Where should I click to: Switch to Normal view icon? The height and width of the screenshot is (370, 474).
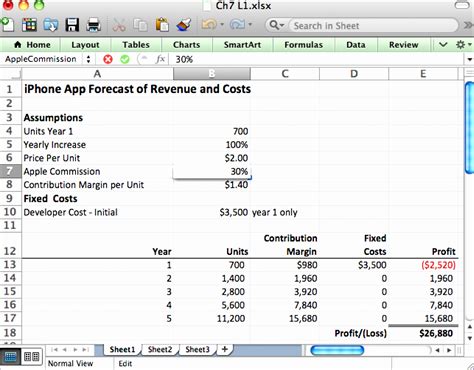(x=10, y=357)
